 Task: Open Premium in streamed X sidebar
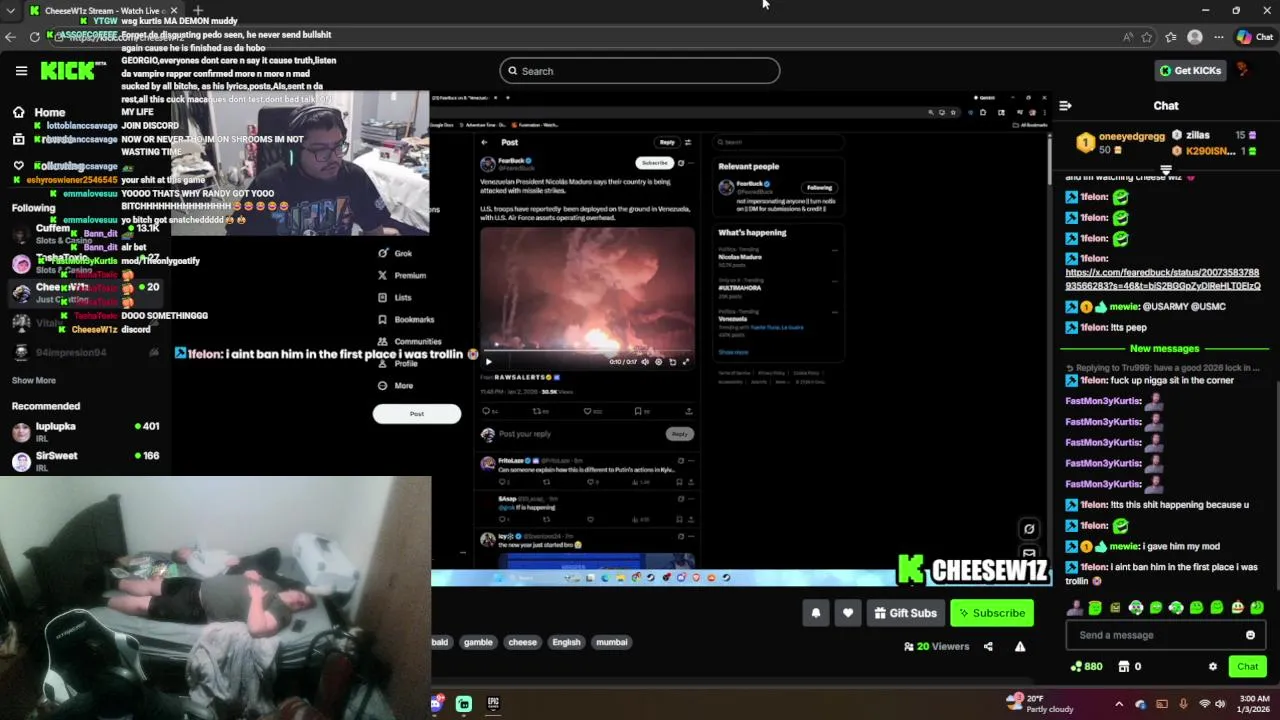tap(402, 275)
